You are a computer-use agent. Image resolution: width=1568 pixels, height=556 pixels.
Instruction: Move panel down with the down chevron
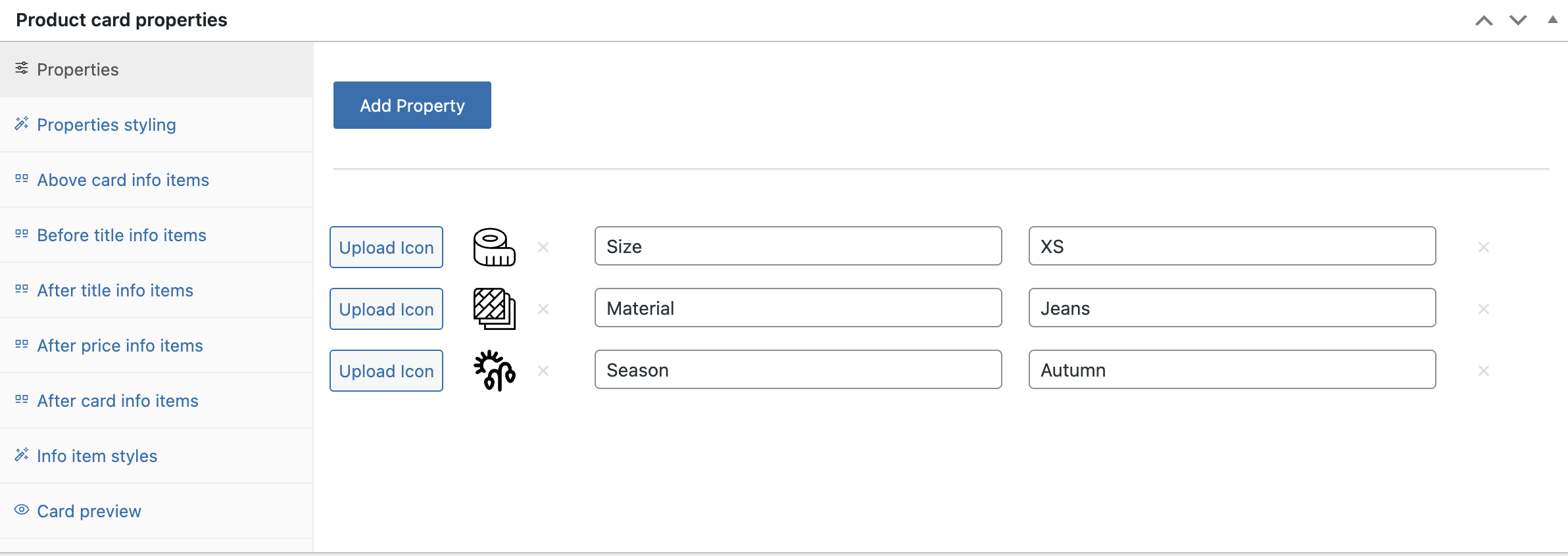coord(1518,20)
